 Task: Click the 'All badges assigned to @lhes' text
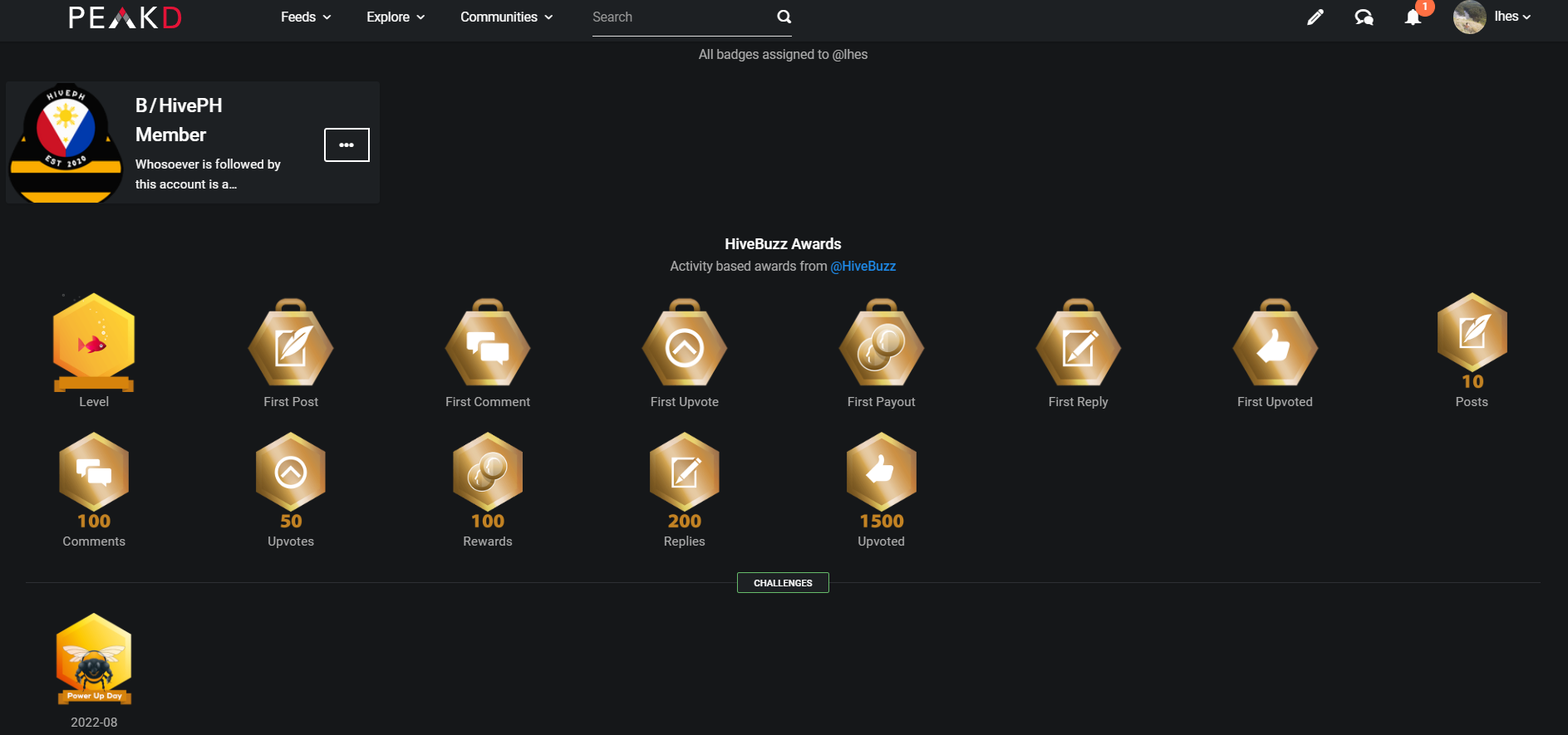click(x=783, y=55)
